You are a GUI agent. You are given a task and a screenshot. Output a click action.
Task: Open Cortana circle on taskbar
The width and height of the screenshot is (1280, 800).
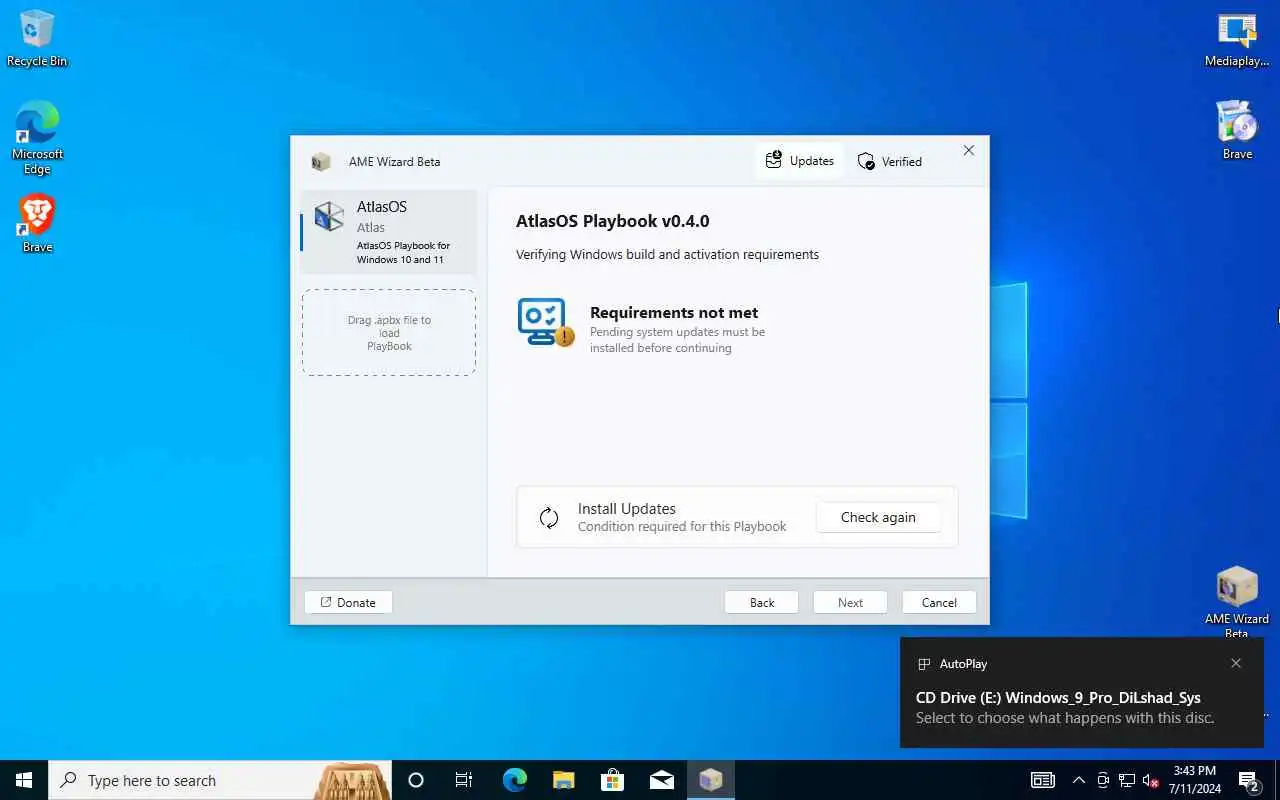click(x=416, y=780)
